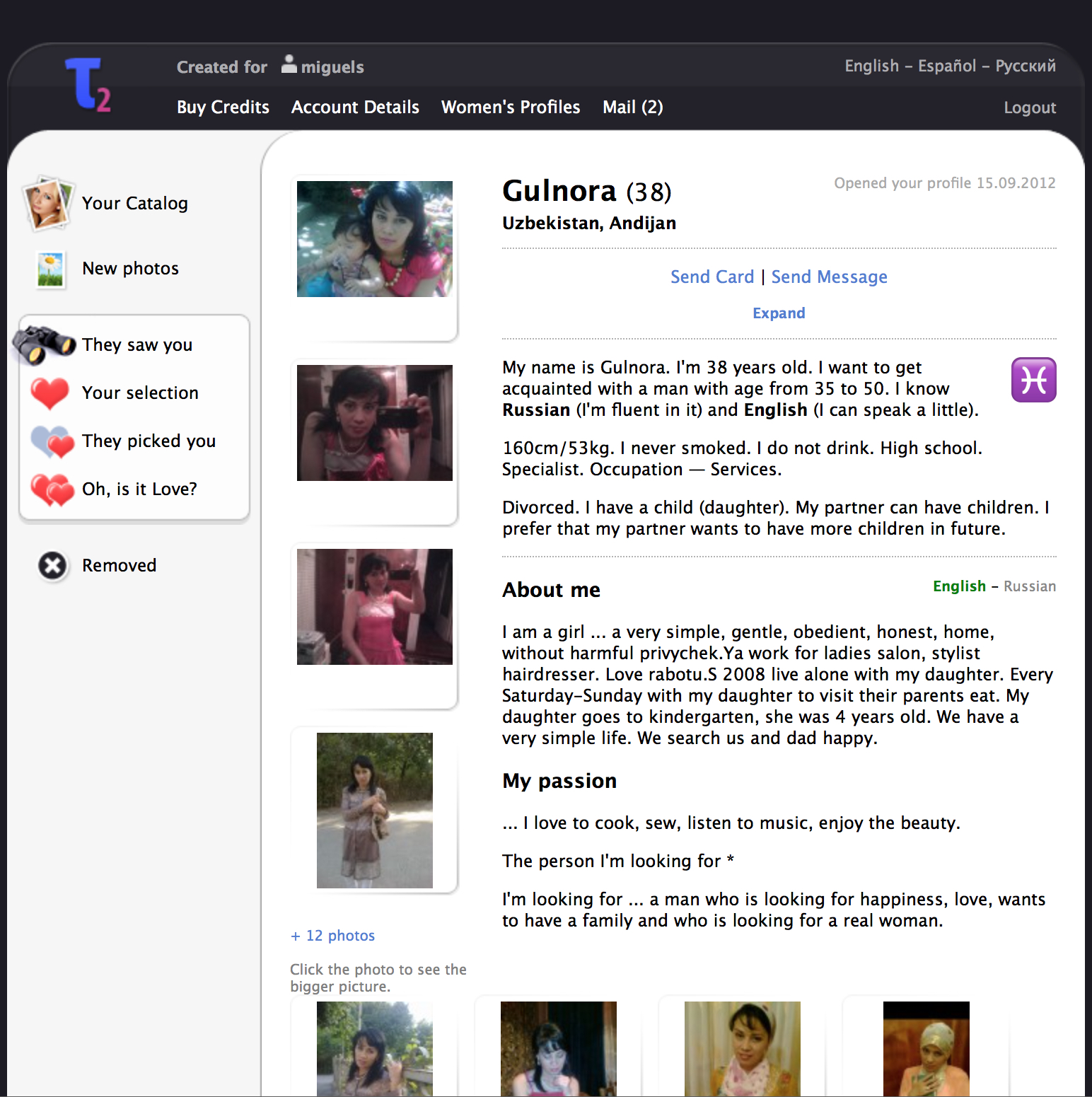The image size is (1092, 1097).
Task: Click the binoculars They saw you icon
Action: pos(44,344)
